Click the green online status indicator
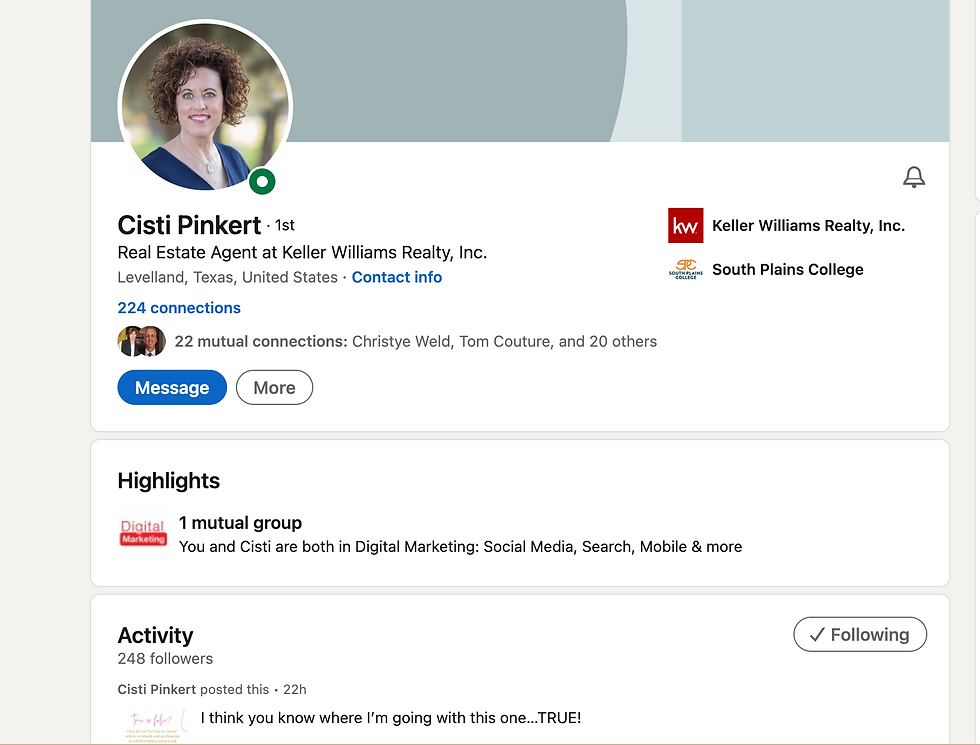Image resolution: width=980 pixels, height=745 pixels. click(x=262, y=182)
